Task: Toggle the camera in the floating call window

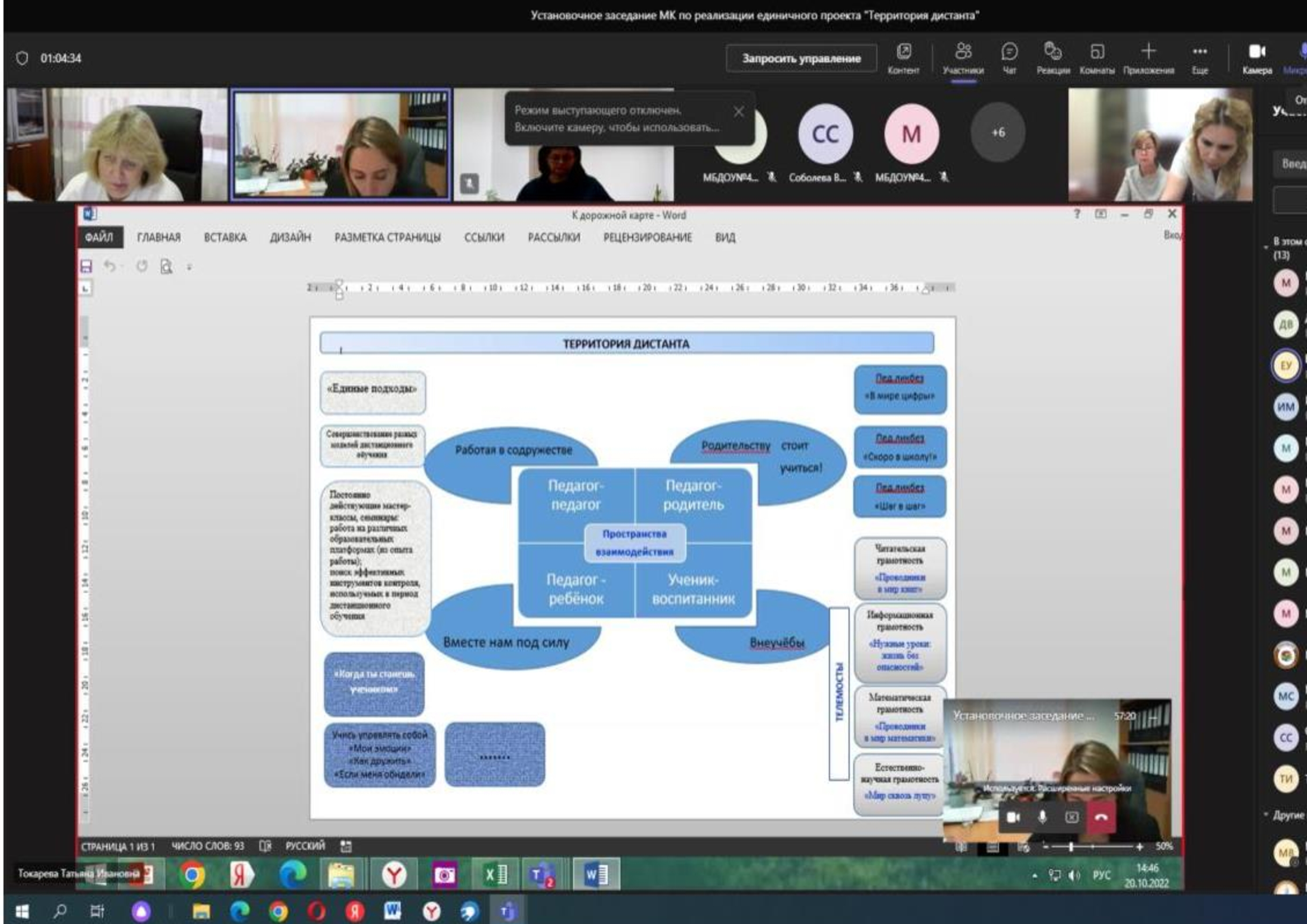Action: tap(1013, 817)
